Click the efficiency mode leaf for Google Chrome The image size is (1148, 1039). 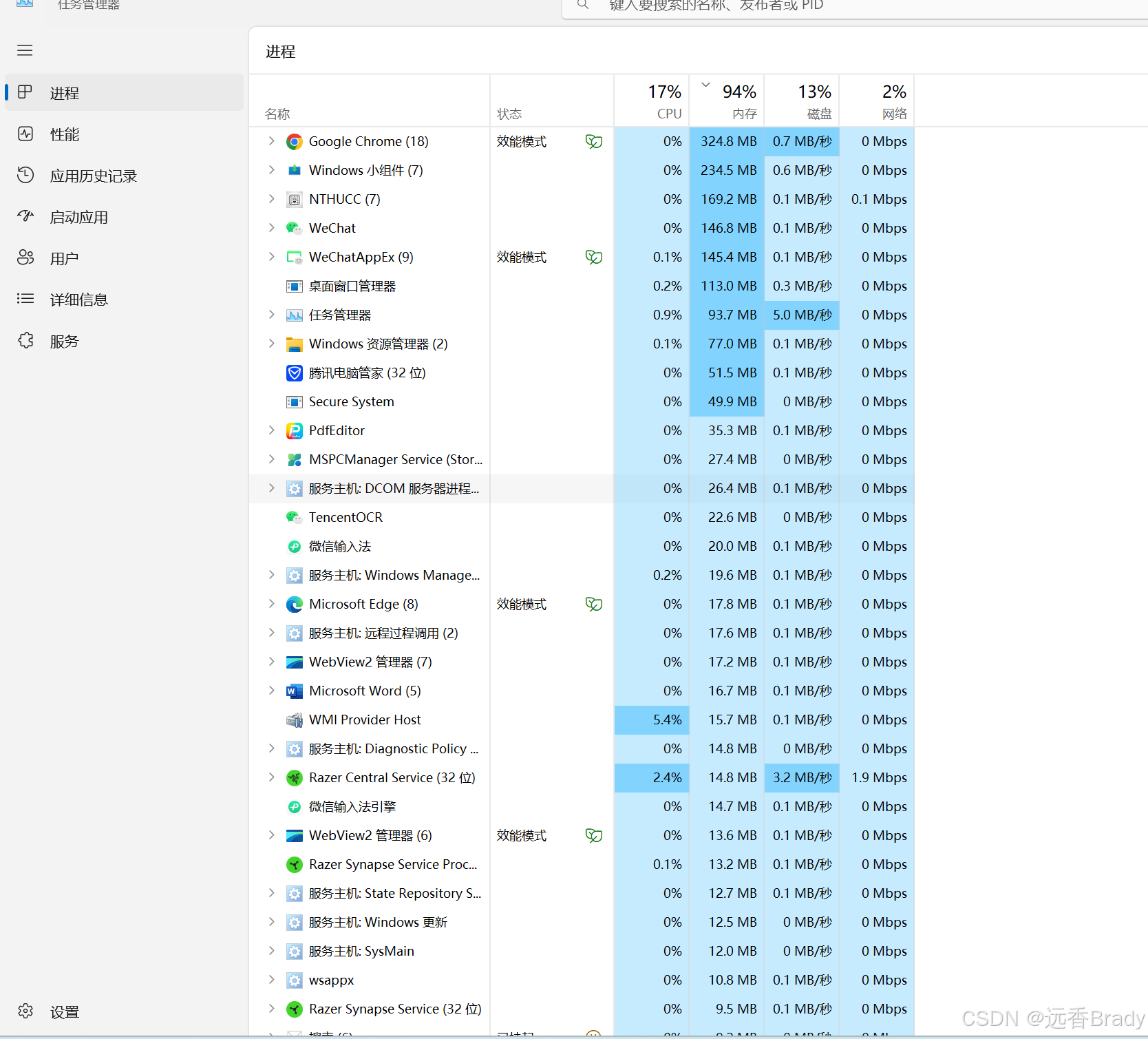pos(594,142)
